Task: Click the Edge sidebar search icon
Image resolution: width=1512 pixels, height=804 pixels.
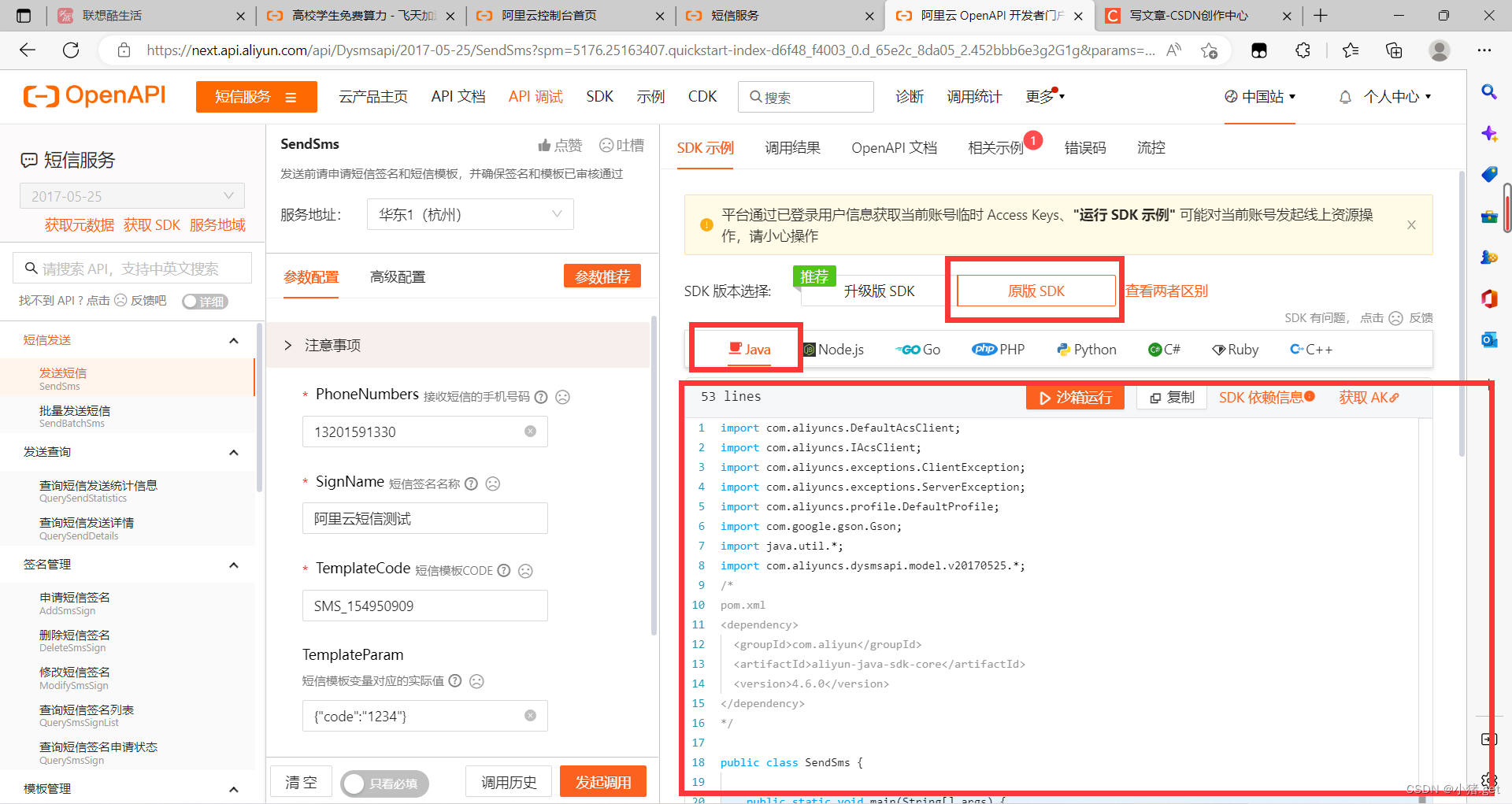Action: [x=1489, y=92]
